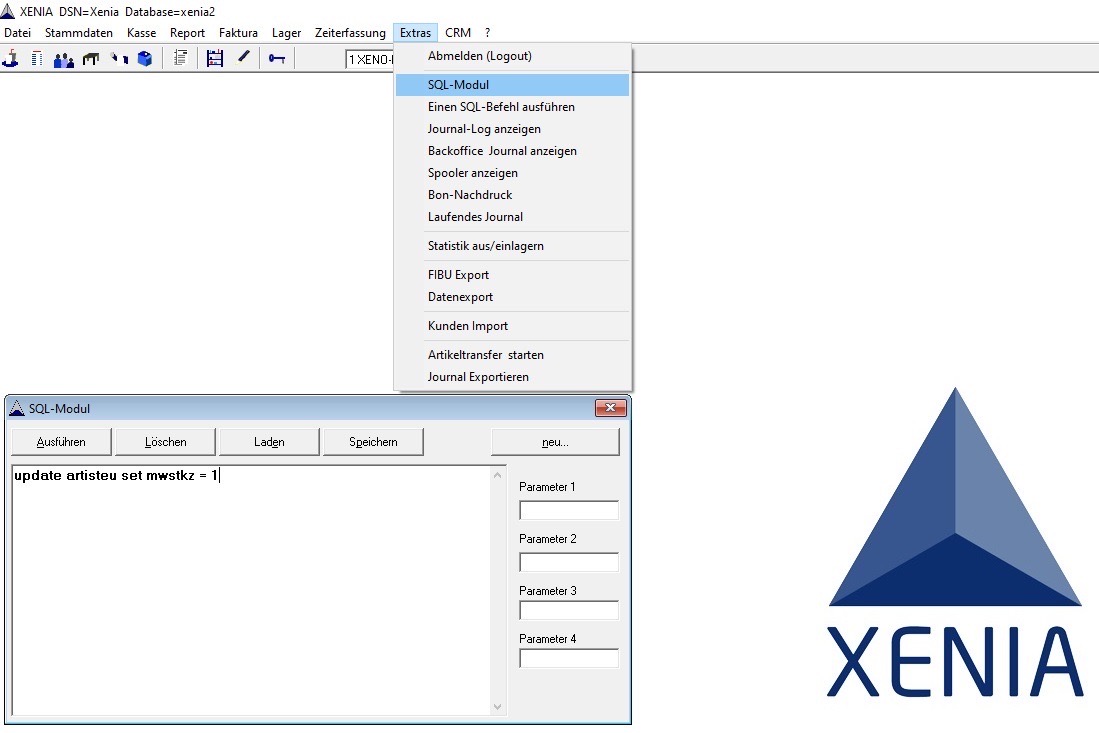Viewport: 1099px width, 733px height.
Task: Open the Stammdaten menu
Action: [78, 32]
